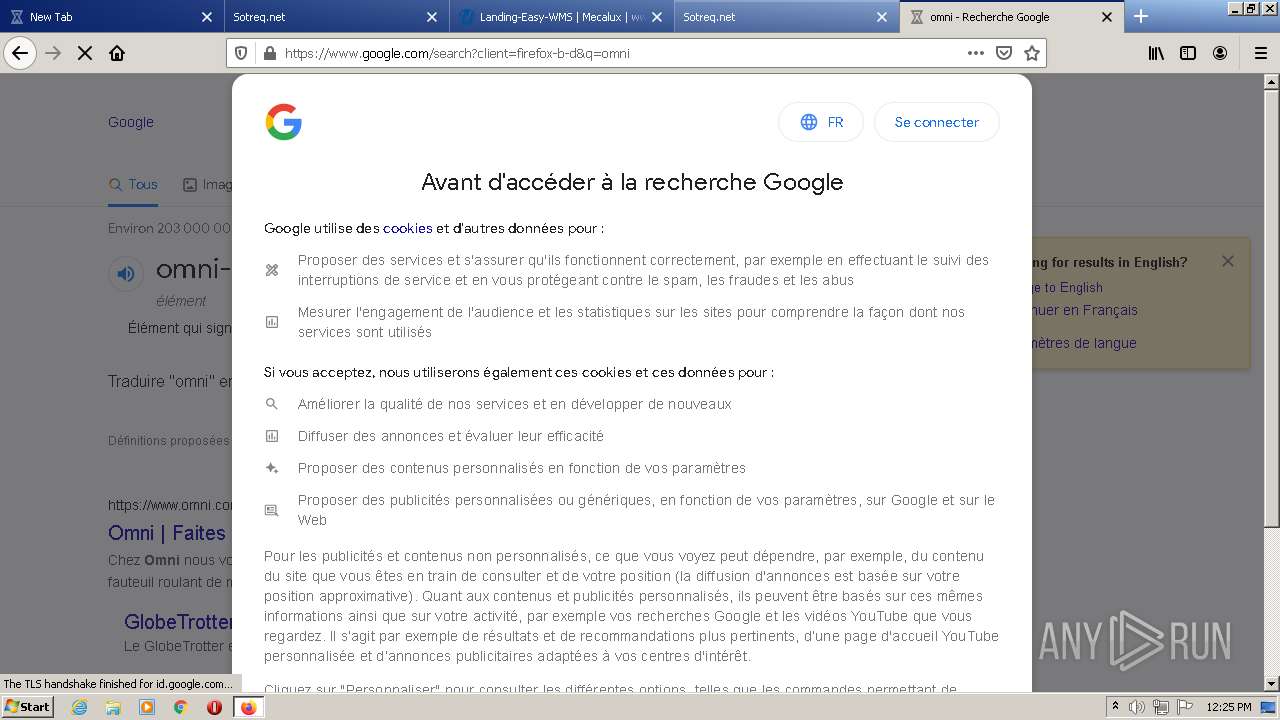Viewport: 1280px width, 720px height.
Task: Click 'Proposer des contenus personnalisés' text
Action: coord(522,468)
